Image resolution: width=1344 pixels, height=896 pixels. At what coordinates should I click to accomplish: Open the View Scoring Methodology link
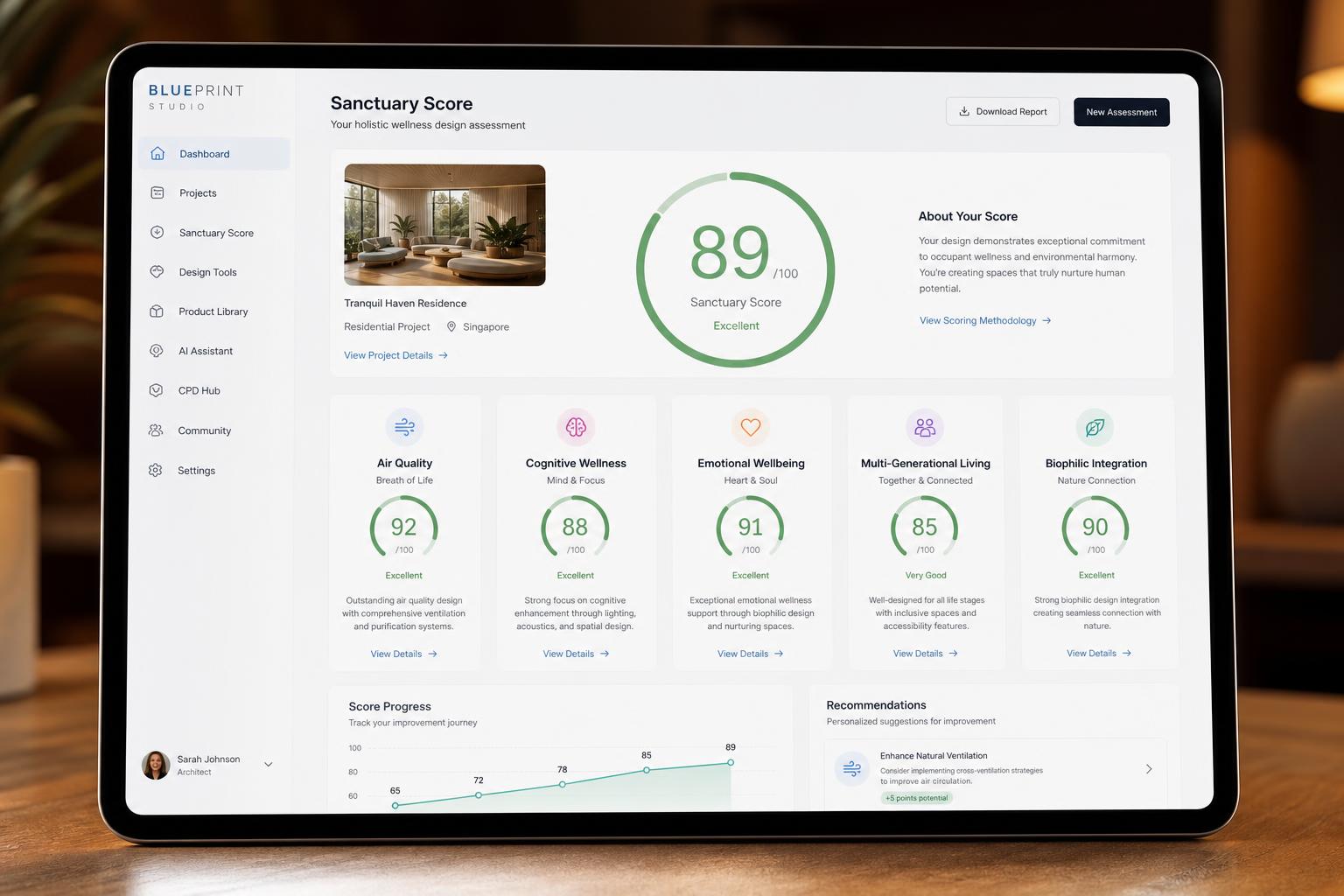coord(985,321)
